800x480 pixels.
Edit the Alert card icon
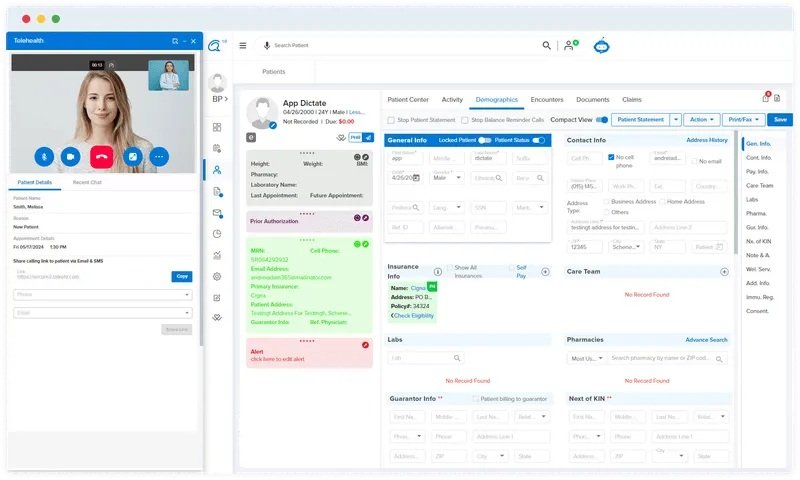point(365,345)
